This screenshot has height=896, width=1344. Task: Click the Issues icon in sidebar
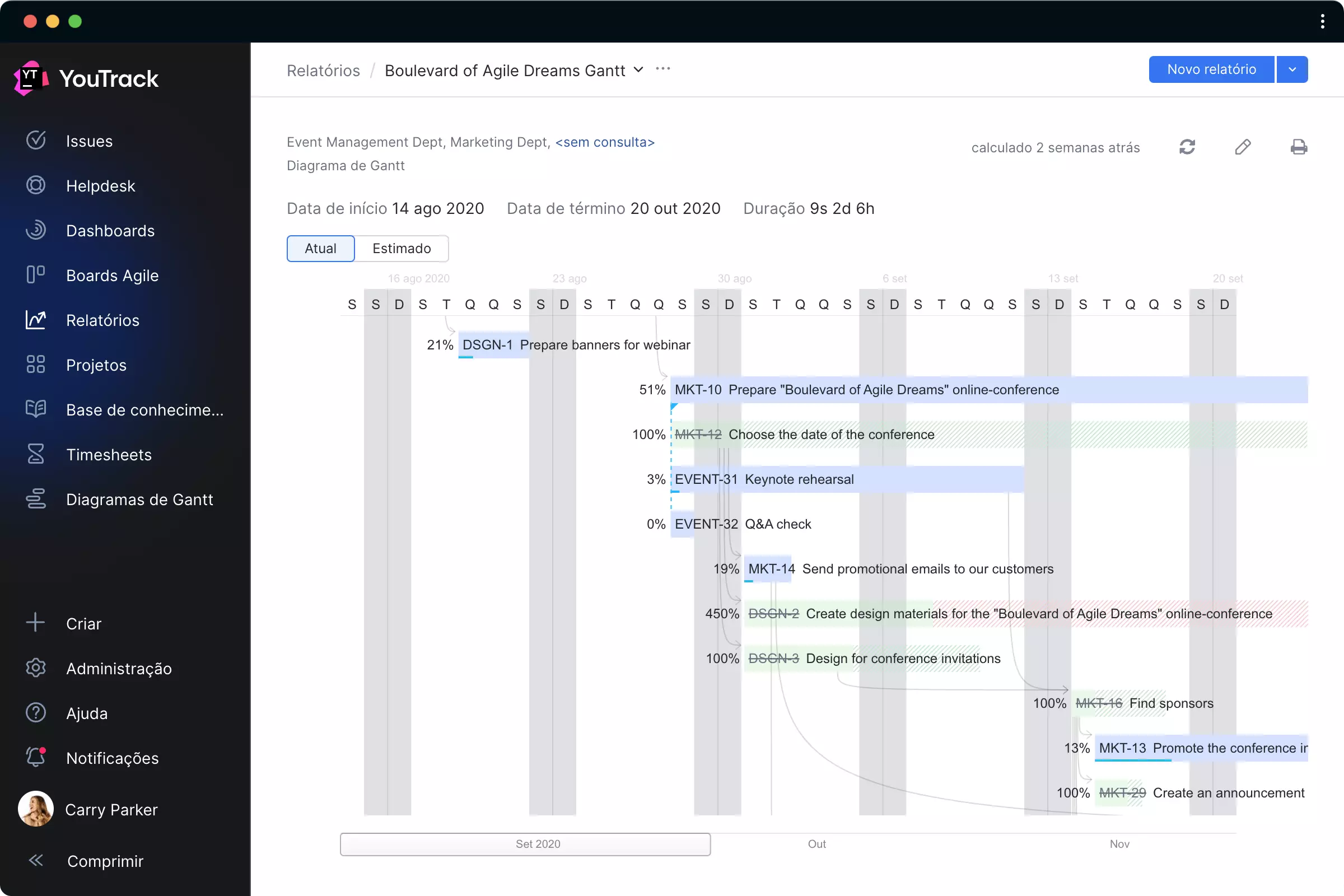tap(35, 141)
